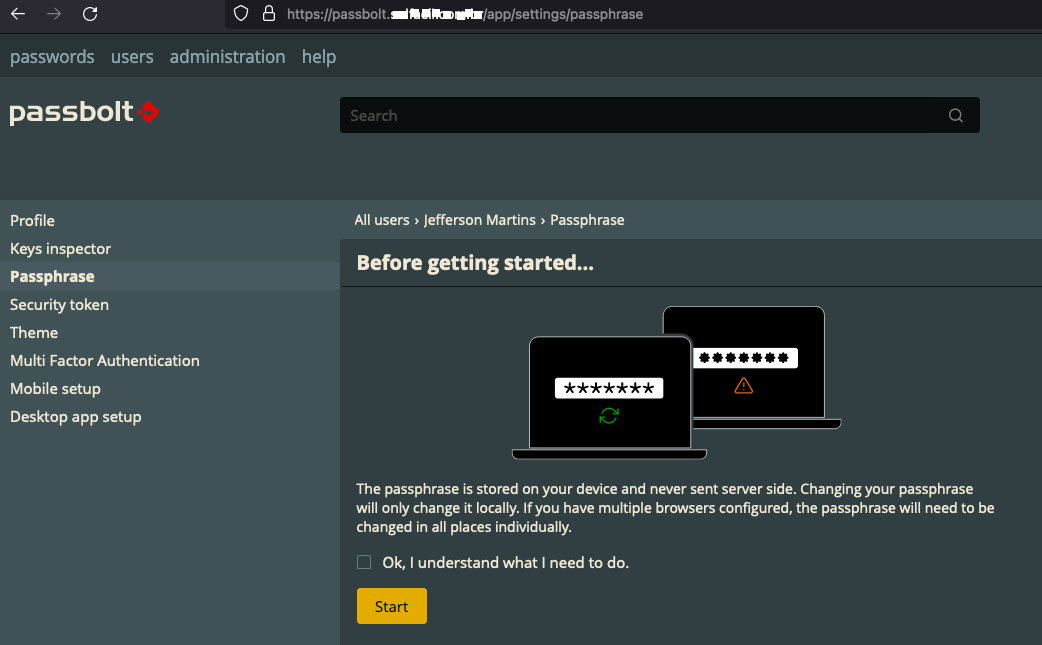Click the yellow Start button
This screenshot has width=1042, height=645.
click(391, 606)
